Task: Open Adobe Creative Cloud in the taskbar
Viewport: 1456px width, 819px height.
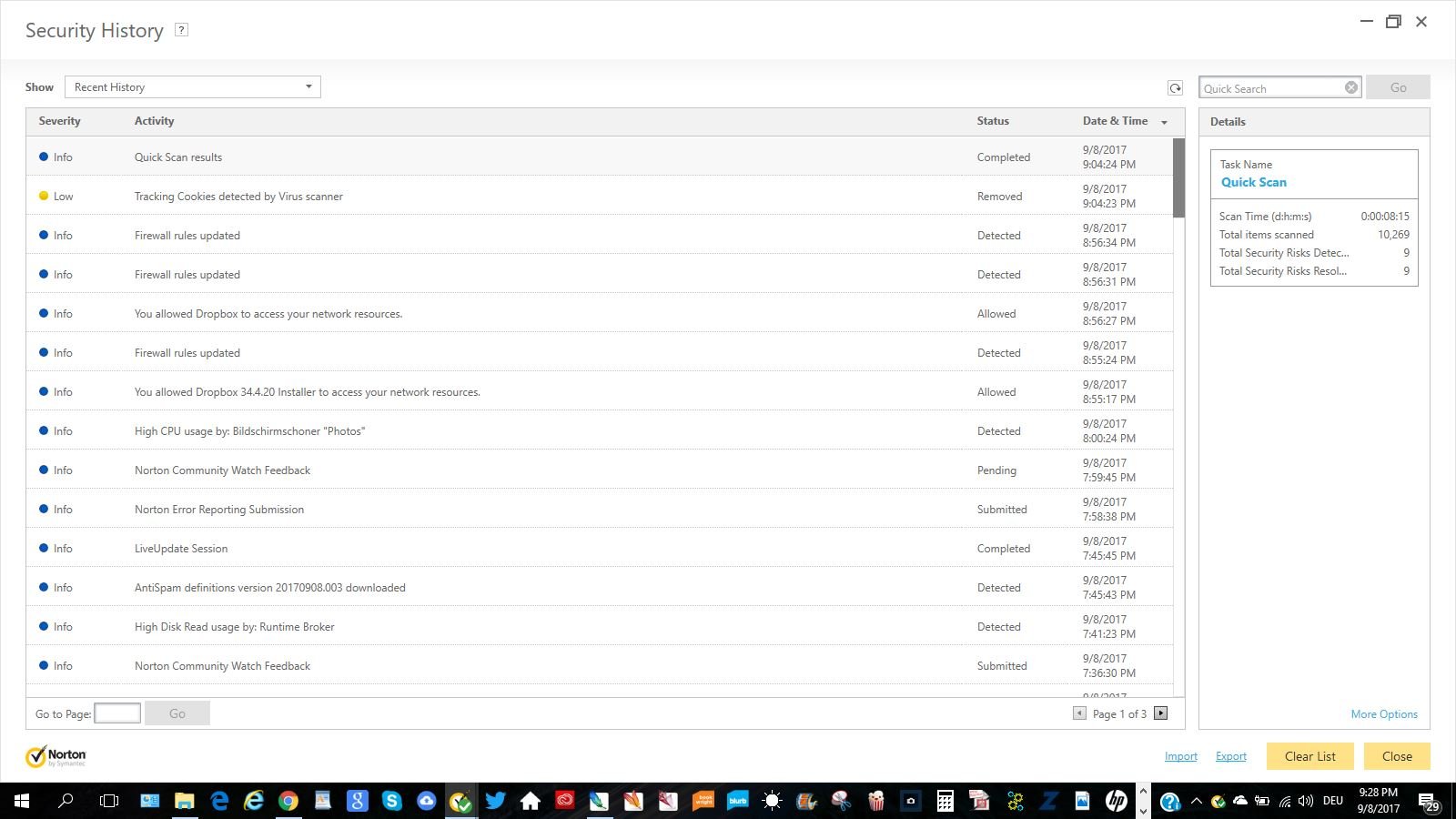Action: [x=565, y=801]
